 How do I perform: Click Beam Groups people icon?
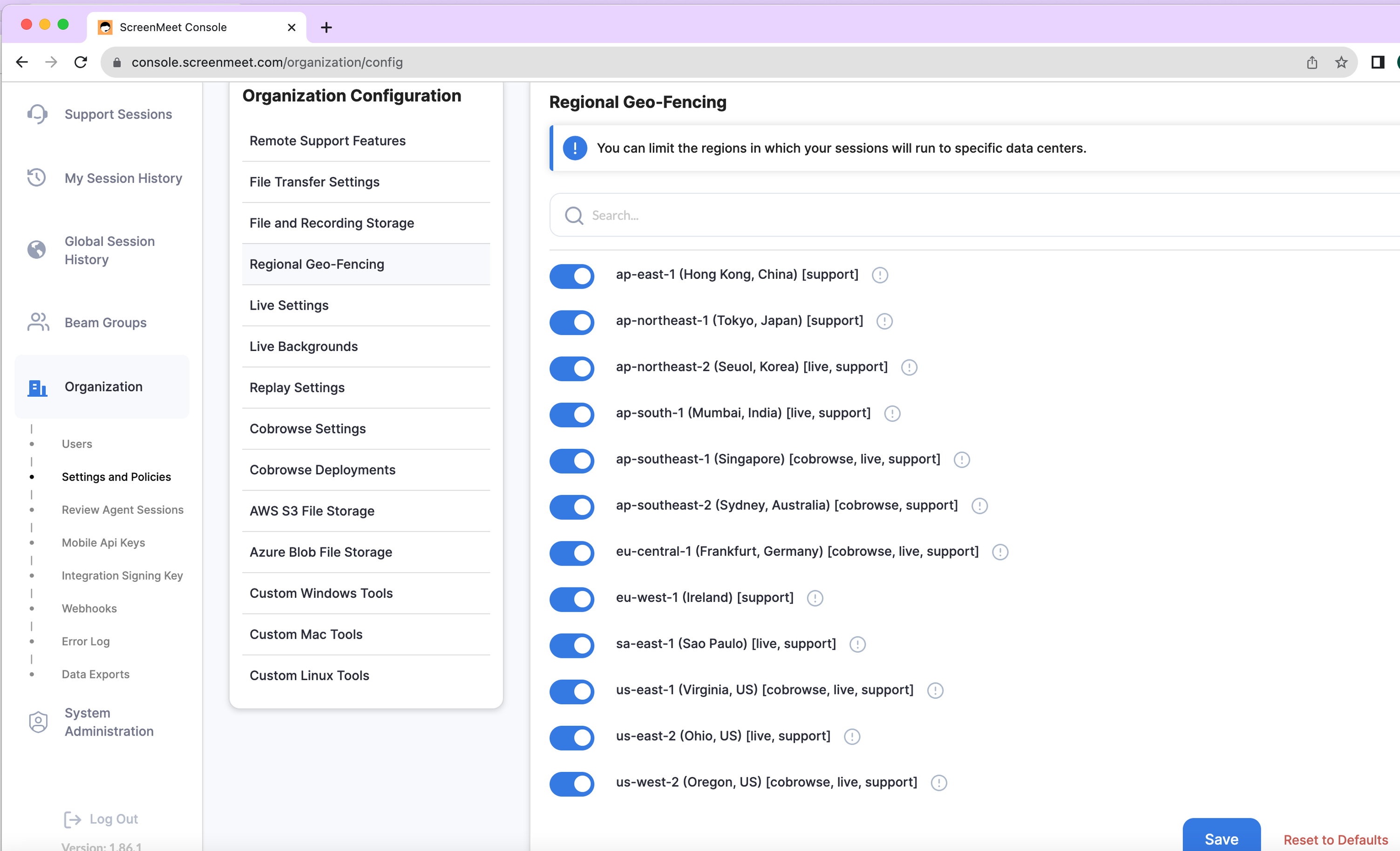(x=38, y=322)
